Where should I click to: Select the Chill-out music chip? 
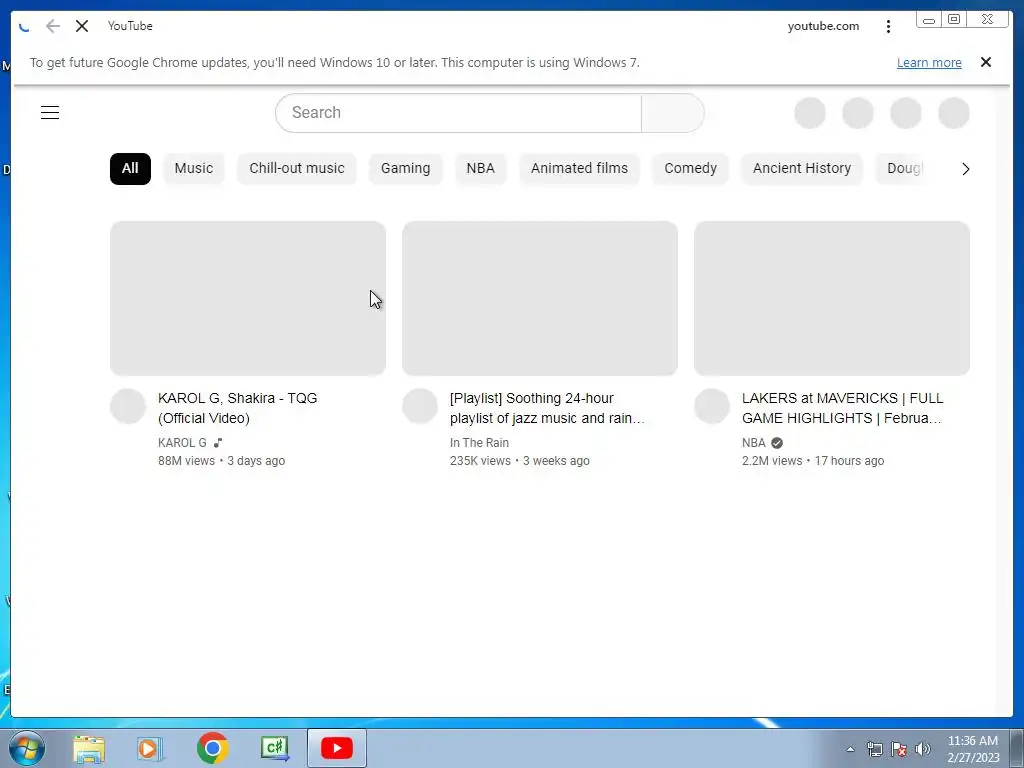pos(296,168)
